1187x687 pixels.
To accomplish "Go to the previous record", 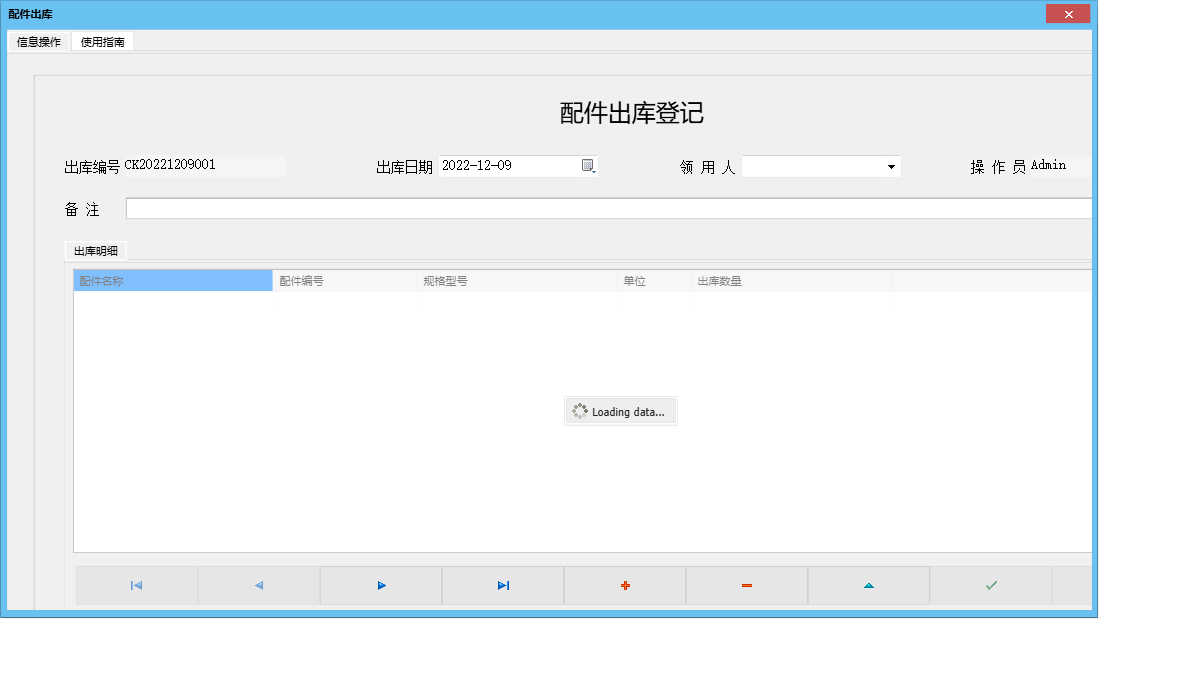I will pyautogui.click(x=259, y=585).
